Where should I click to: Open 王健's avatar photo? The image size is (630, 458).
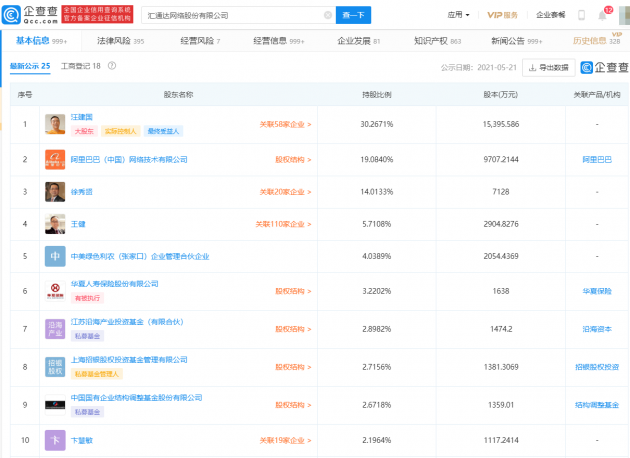55,224
